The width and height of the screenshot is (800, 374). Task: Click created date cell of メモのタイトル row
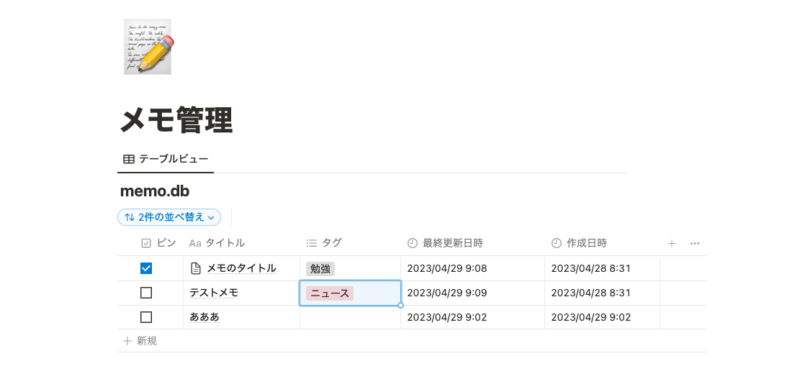coord(602,268)
